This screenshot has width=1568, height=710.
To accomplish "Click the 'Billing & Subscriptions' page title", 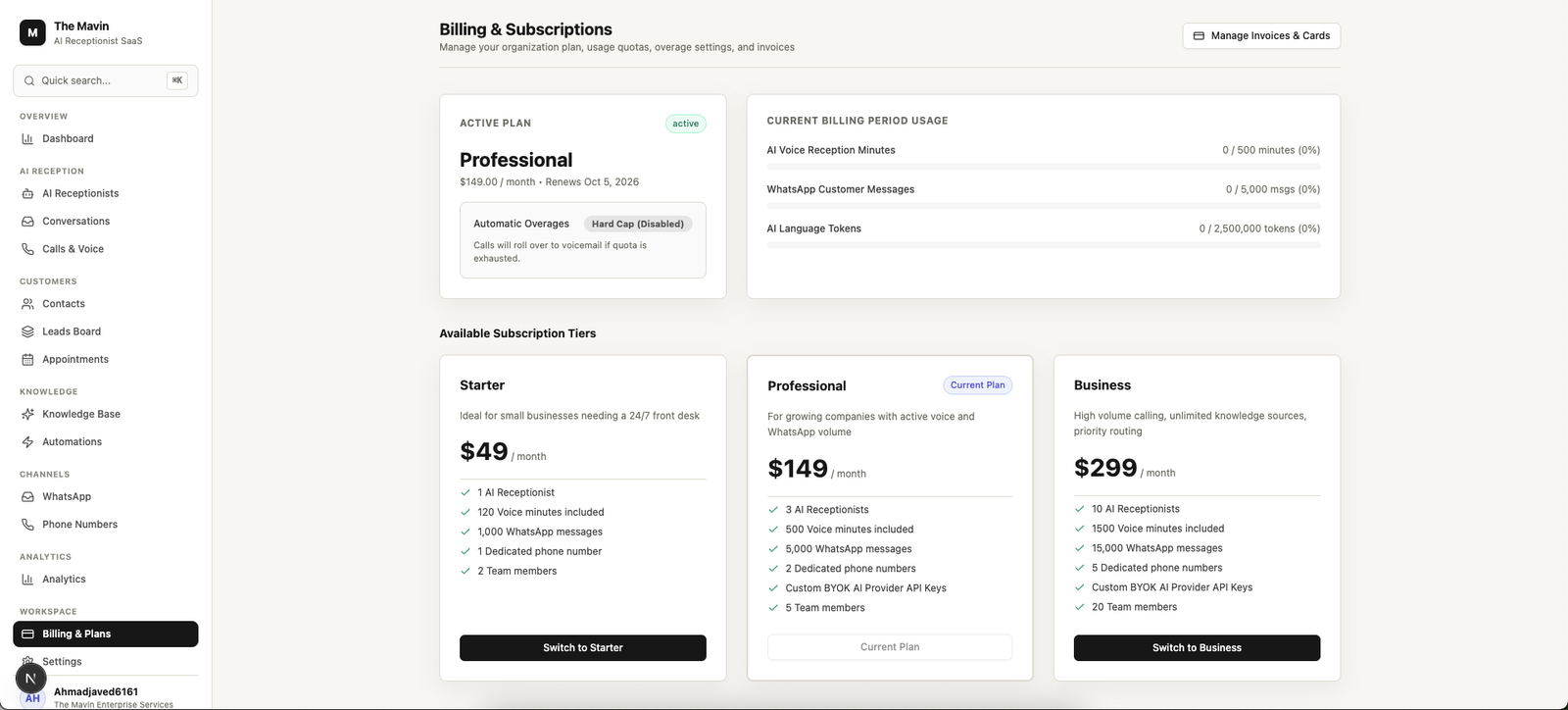I will [x=525, y=29].
